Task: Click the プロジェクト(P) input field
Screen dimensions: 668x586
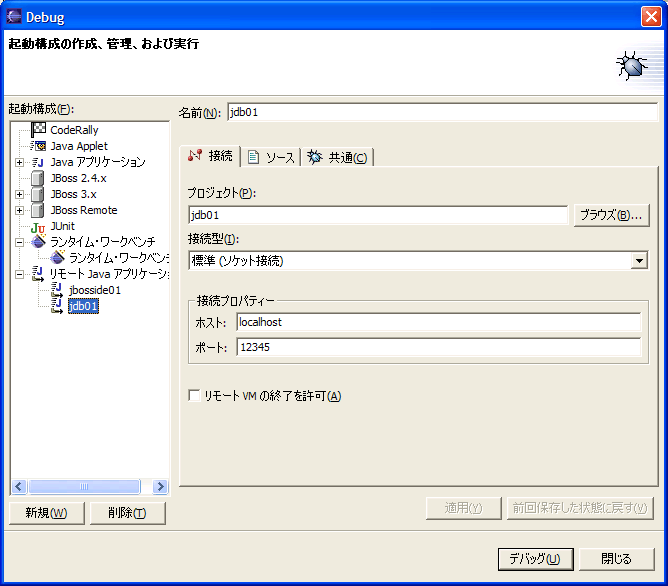Action: (x=378, y=215)
